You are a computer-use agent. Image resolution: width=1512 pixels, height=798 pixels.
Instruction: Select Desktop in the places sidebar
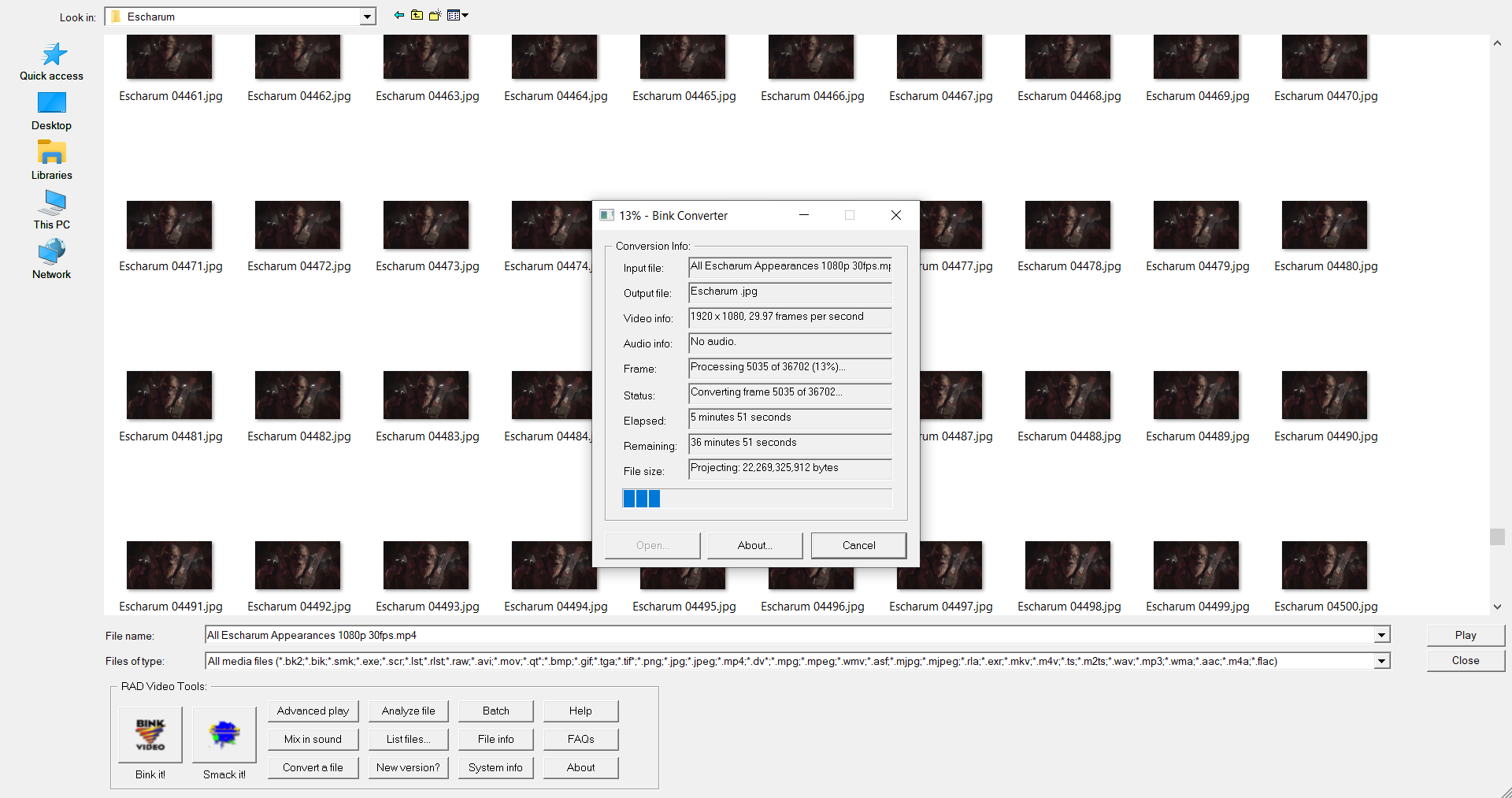click(51, 111)
